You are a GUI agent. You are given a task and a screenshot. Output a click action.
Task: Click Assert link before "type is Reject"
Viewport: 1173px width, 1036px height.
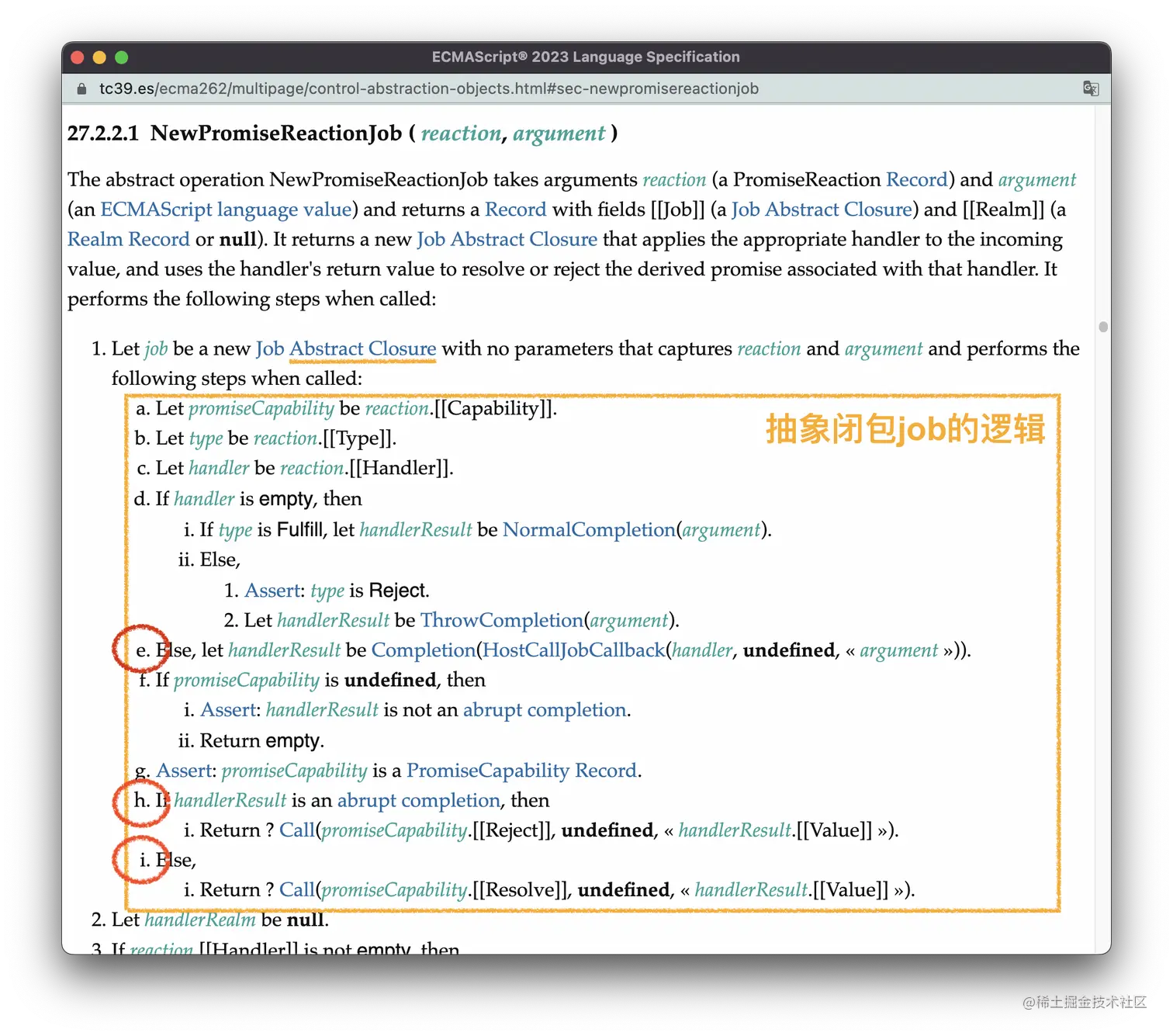[272, 591]
